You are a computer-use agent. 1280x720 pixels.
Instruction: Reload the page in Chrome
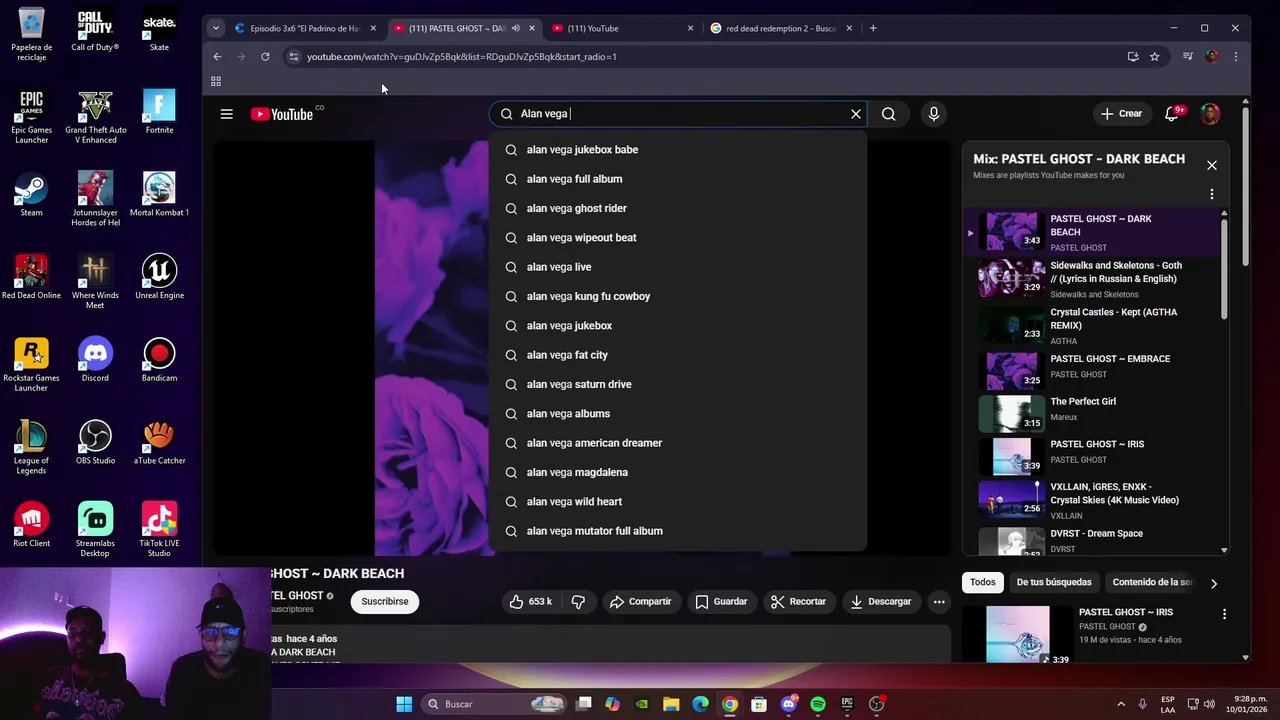pyautogui.click(x=265, y=57)
